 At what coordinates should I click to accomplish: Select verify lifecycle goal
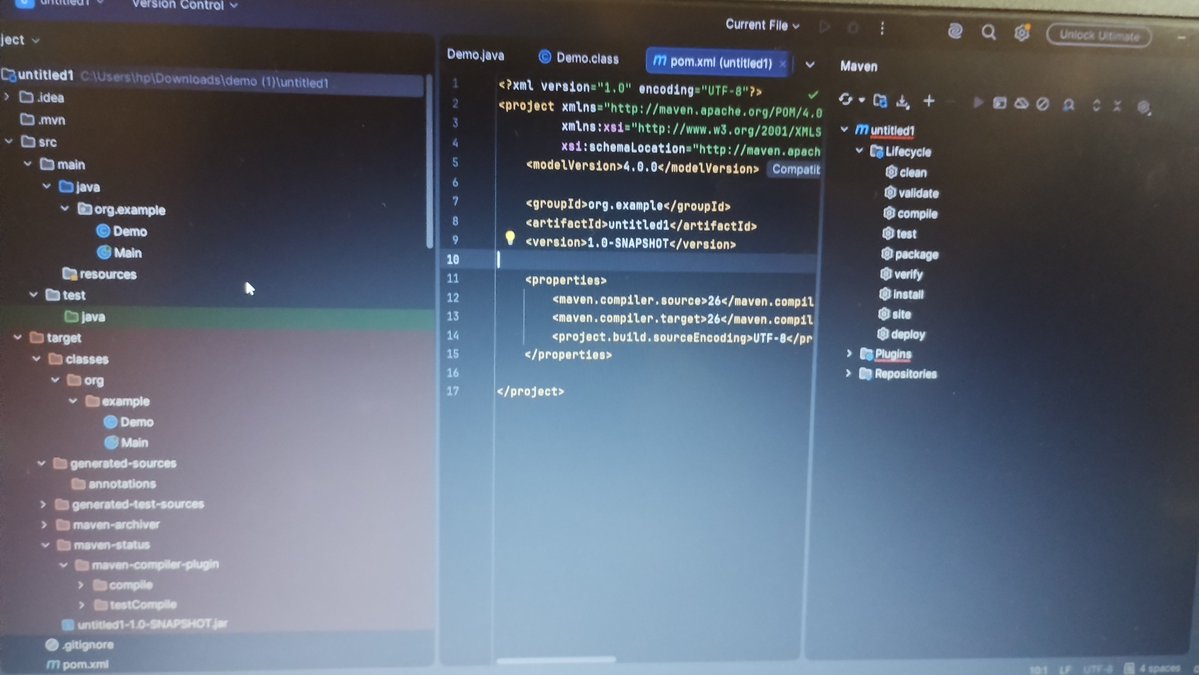pyautogui.click(x=902, y=274)
